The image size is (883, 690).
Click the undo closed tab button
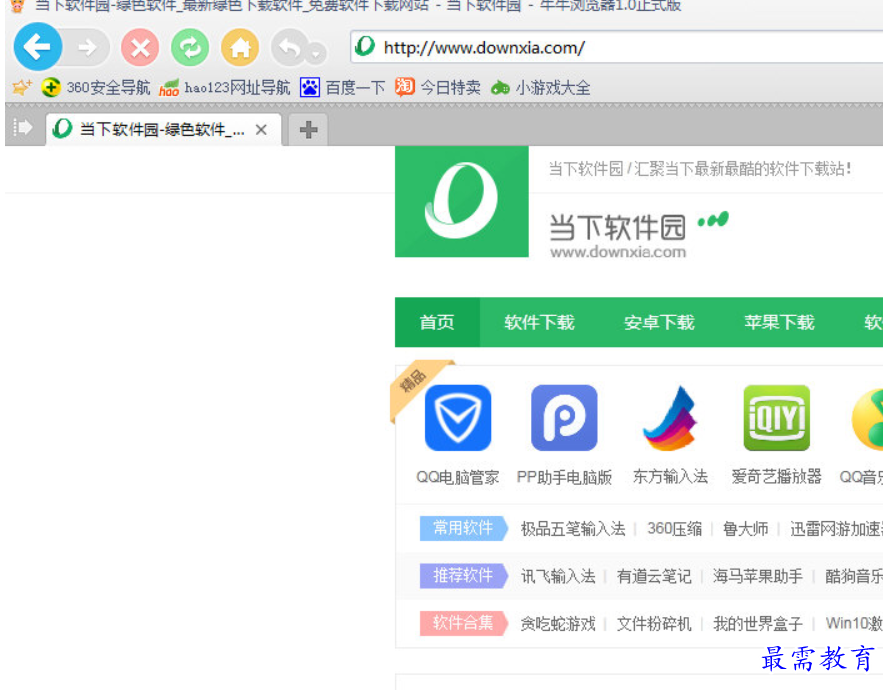click(x=290, y=48)
